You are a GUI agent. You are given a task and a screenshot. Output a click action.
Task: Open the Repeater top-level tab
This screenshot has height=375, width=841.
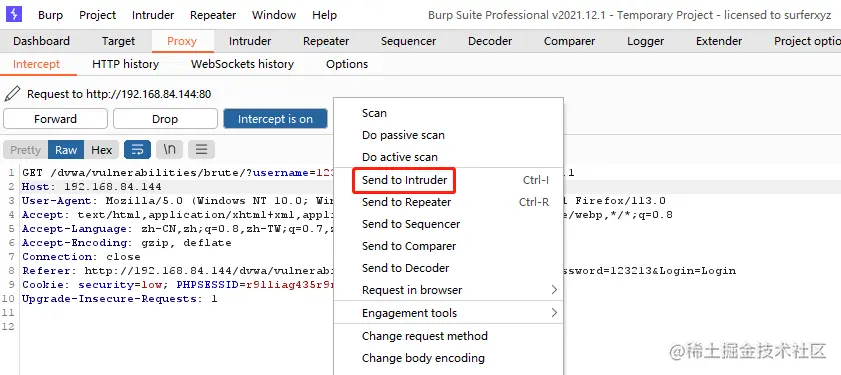pyautogui.click(x=326, y=41)
